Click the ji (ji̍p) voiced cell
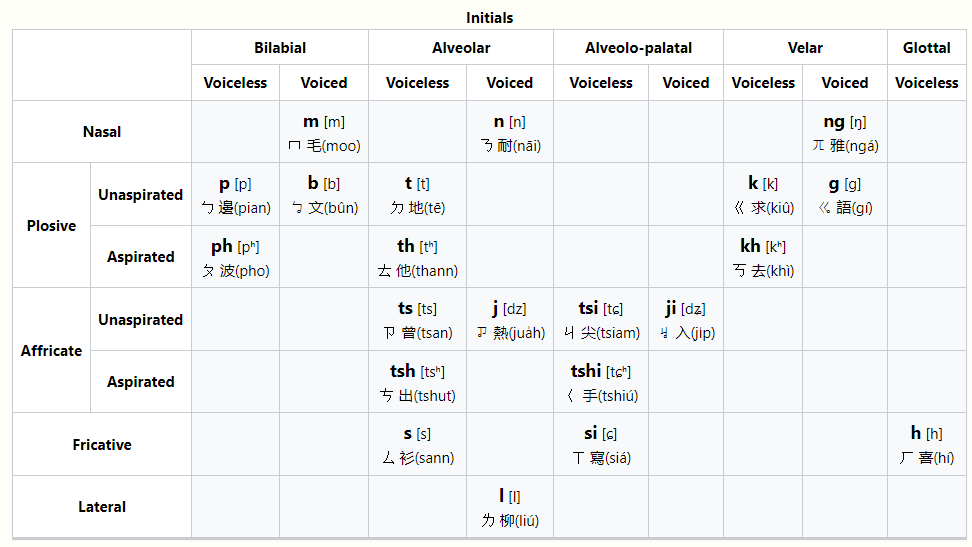Screen dimensions: 972x547 click(x=685, y=320)
